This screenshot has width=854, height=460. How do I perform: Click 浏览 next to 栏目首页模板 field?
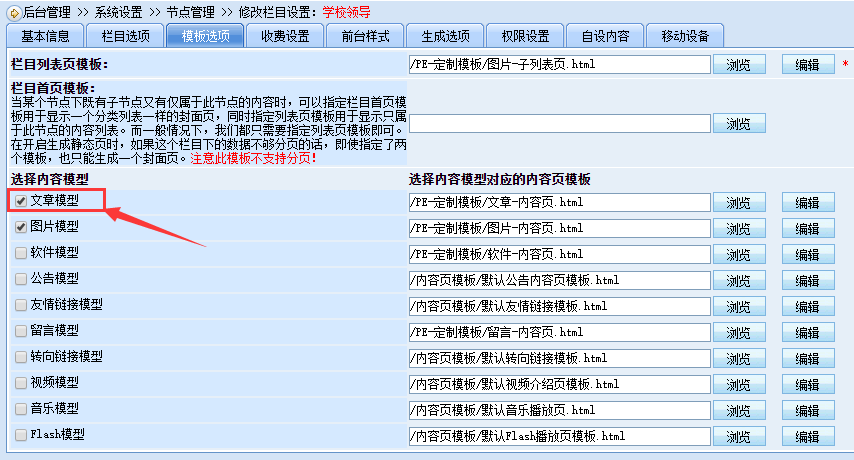click(x=738, y=124)
